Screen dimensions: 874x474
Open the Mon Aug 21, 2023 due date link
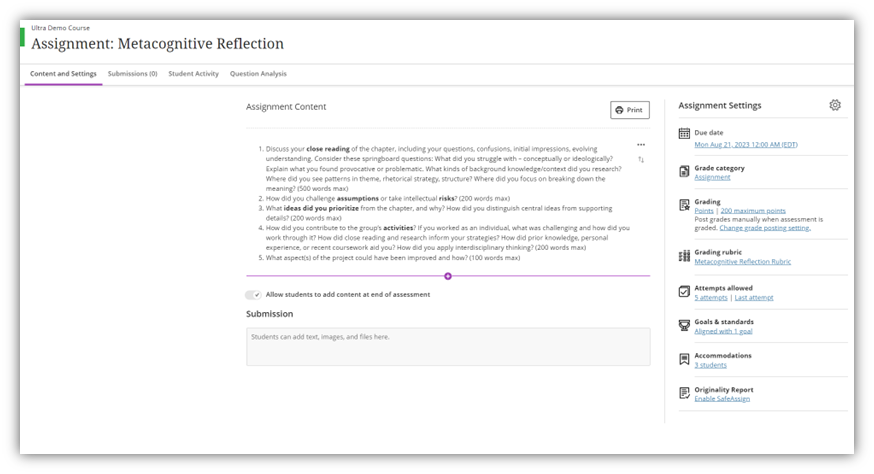click(746, 144)
